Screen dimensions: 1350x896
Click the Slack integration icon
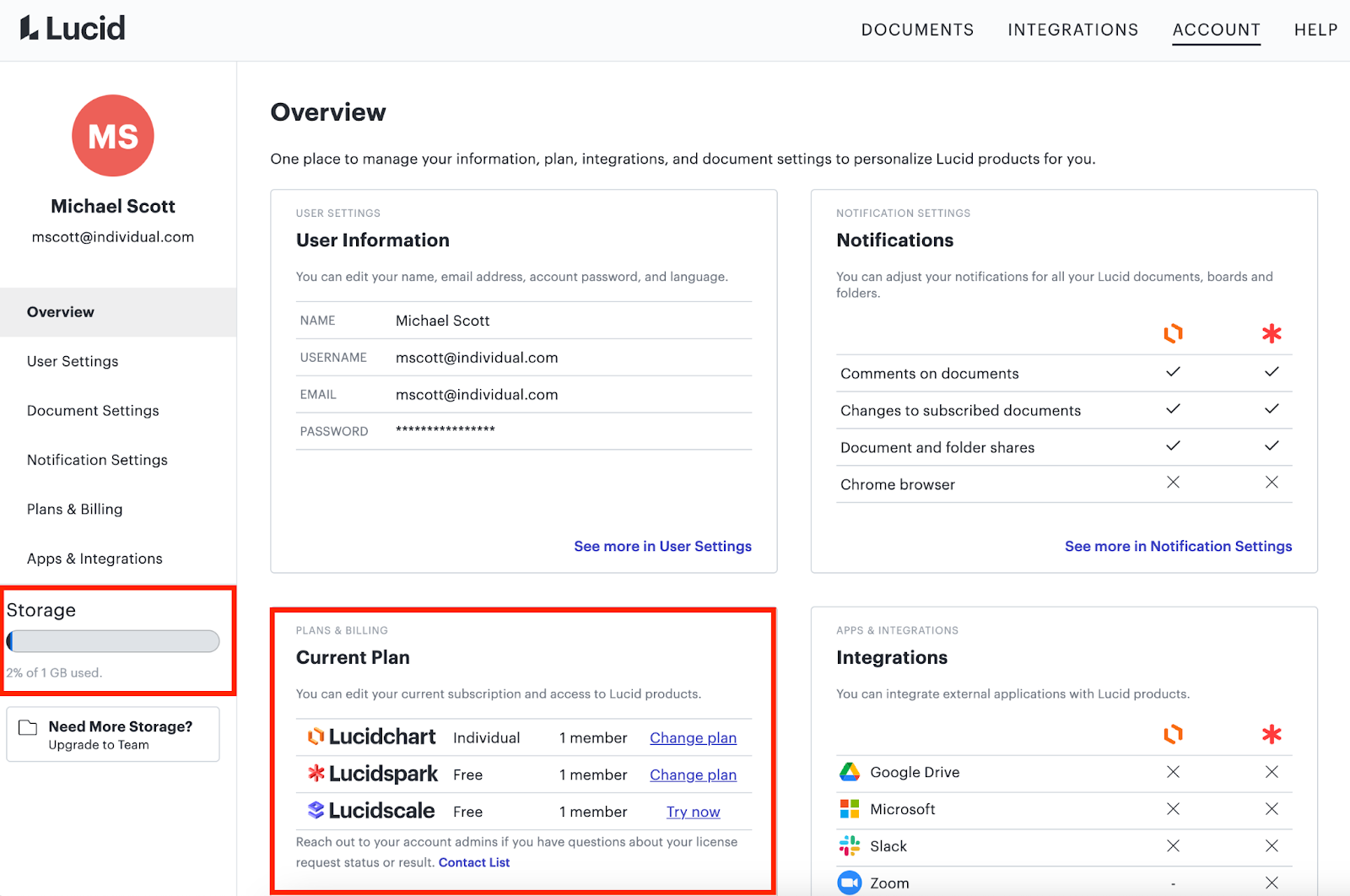847,845
